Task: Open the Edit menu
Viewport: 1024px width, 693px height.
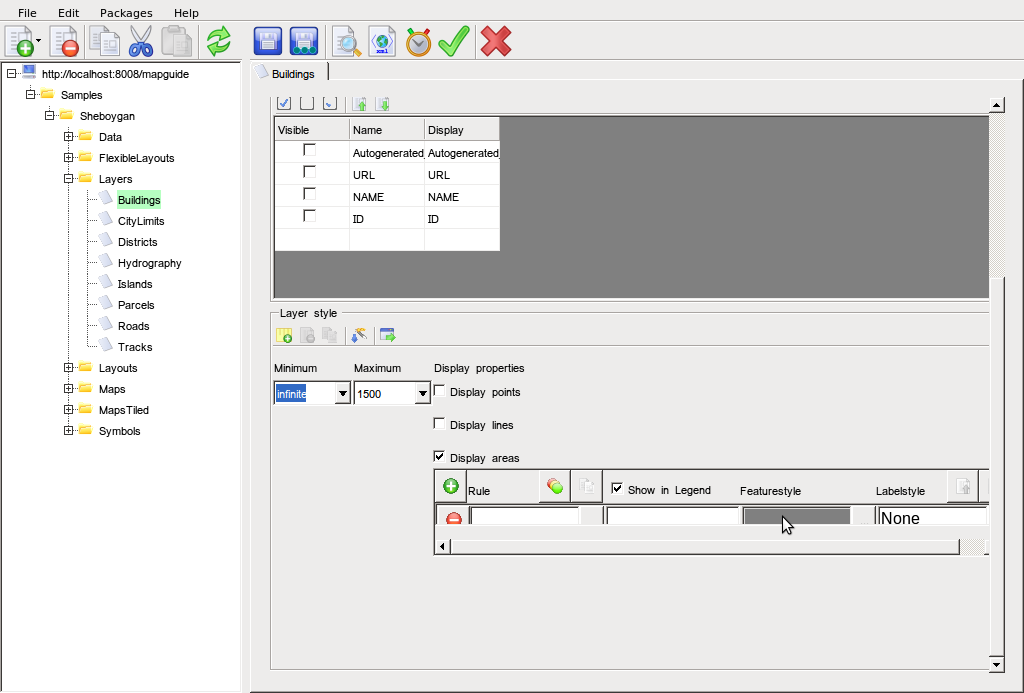Action: pyautogui.click(x=68, y=13)
